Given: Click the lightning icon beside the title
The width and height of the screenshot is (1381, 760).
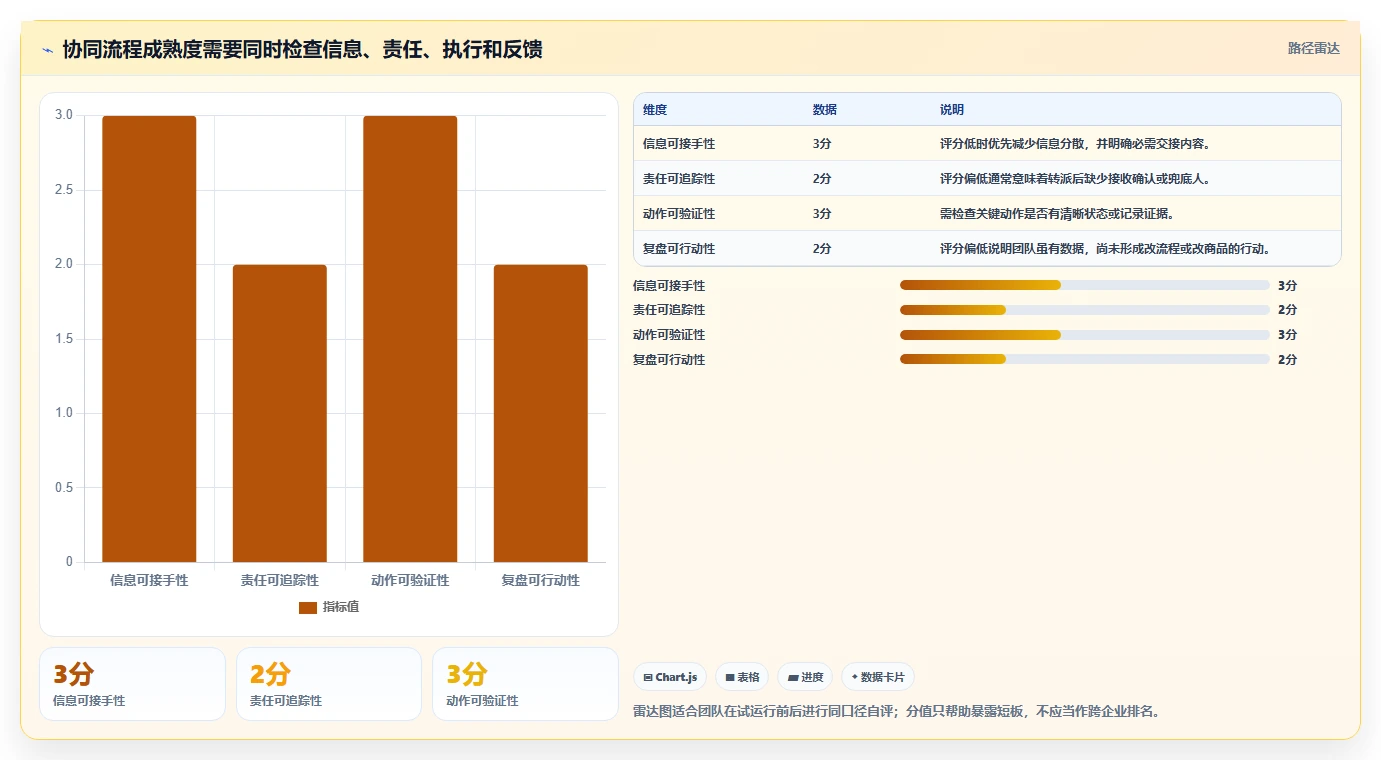Looking at the screenshot, I should pos(48,50).
